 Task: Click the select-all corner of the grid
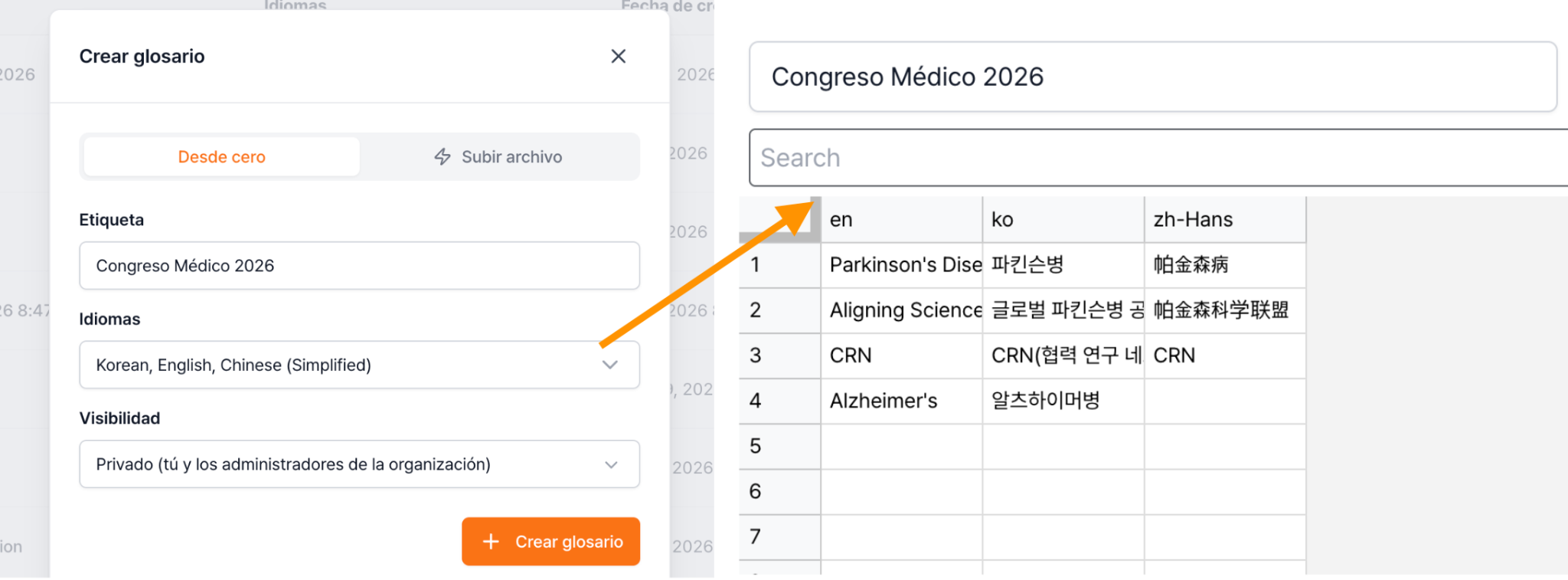(x=779, y=220)
